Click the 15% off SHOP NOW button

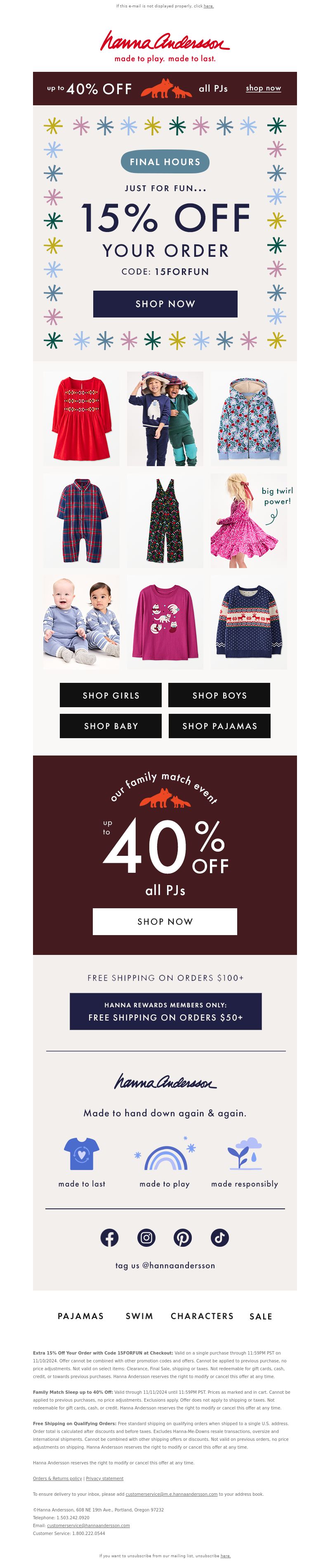165,304
